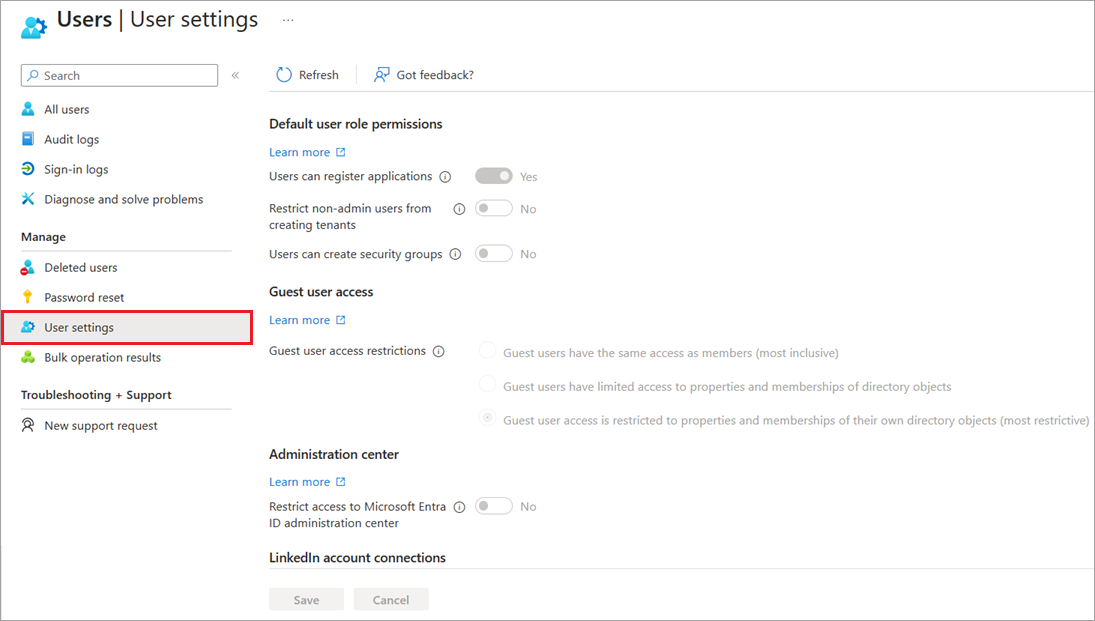Select 'Guest users have the same access as members'
This screenshot has height=621, width=1095.
point(487,350)
